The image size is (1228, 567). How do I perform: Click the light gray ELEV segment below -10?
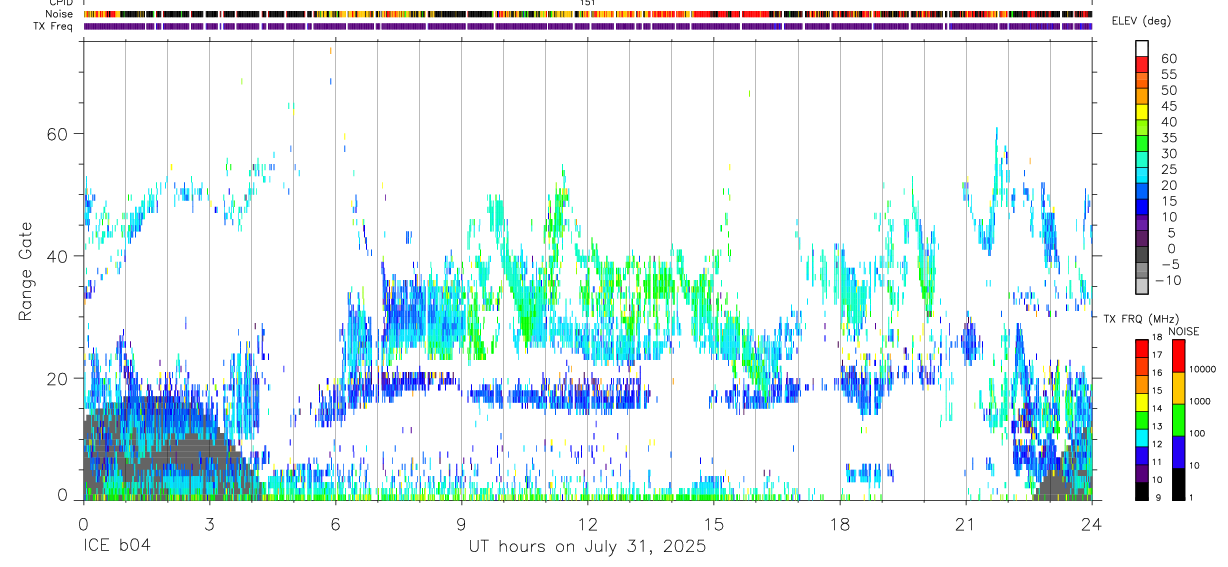coord(1142,288)
